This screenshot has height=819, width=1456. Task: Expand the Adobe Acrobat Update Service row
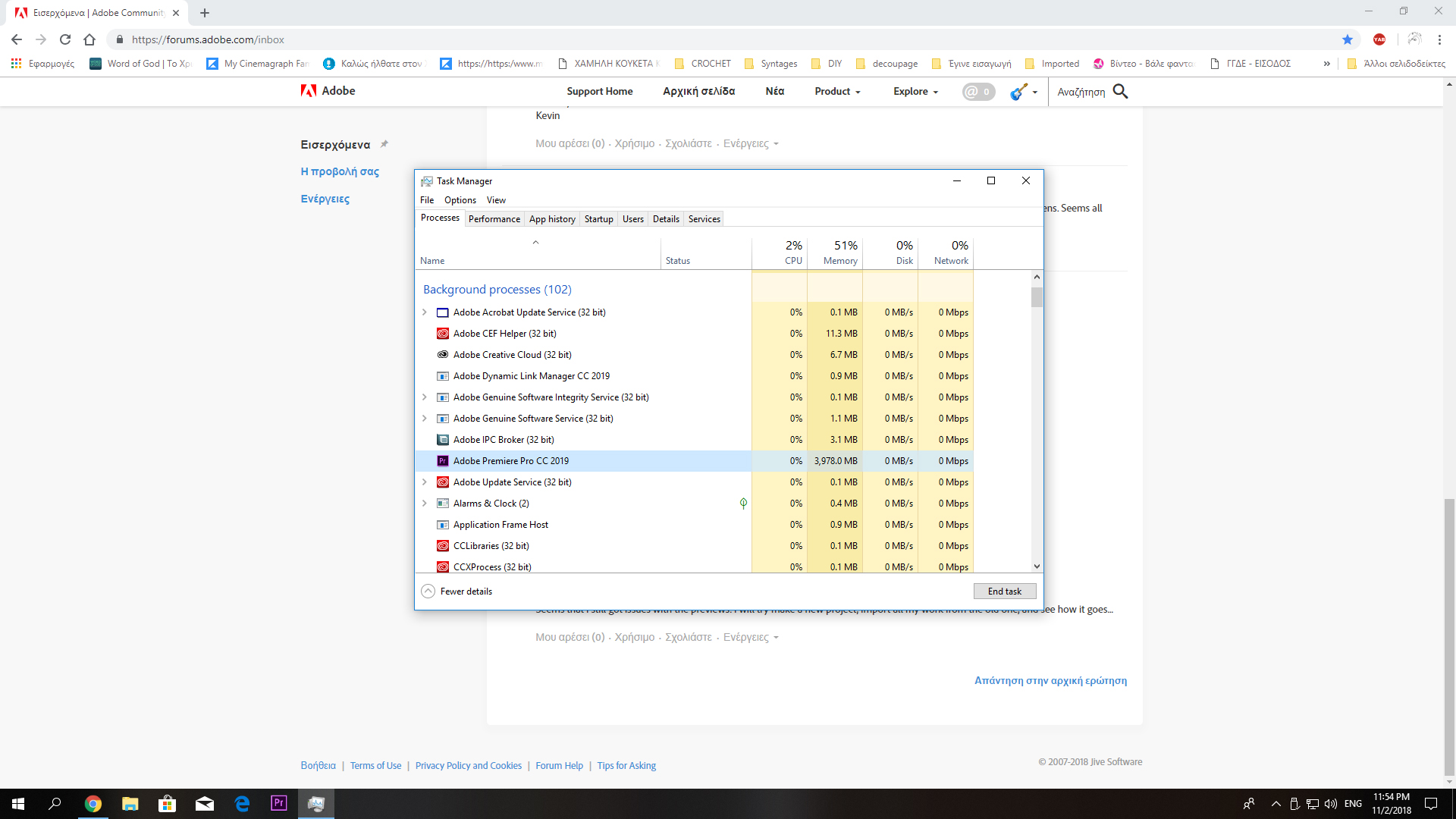point(425,312)
